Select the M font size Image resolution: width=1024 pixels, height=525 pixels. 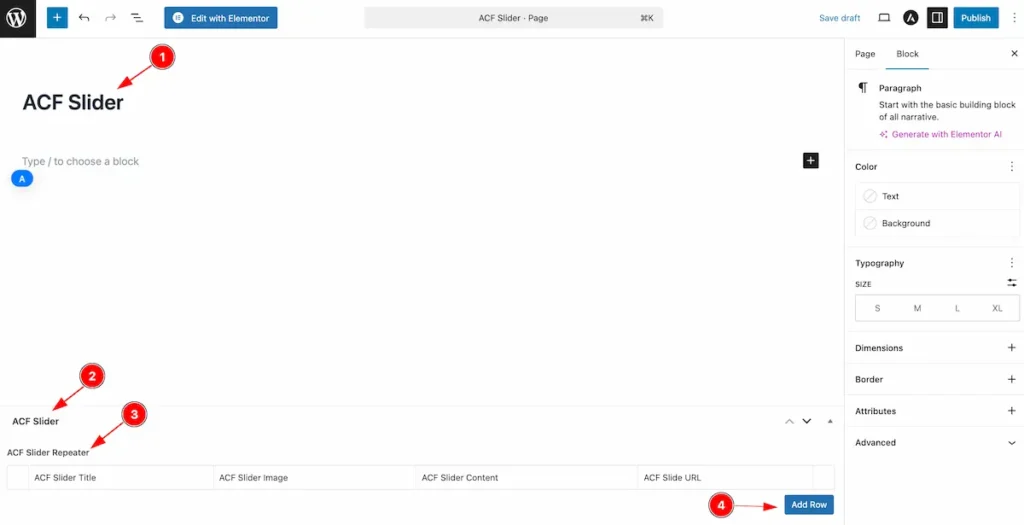[x=917, y=308]
